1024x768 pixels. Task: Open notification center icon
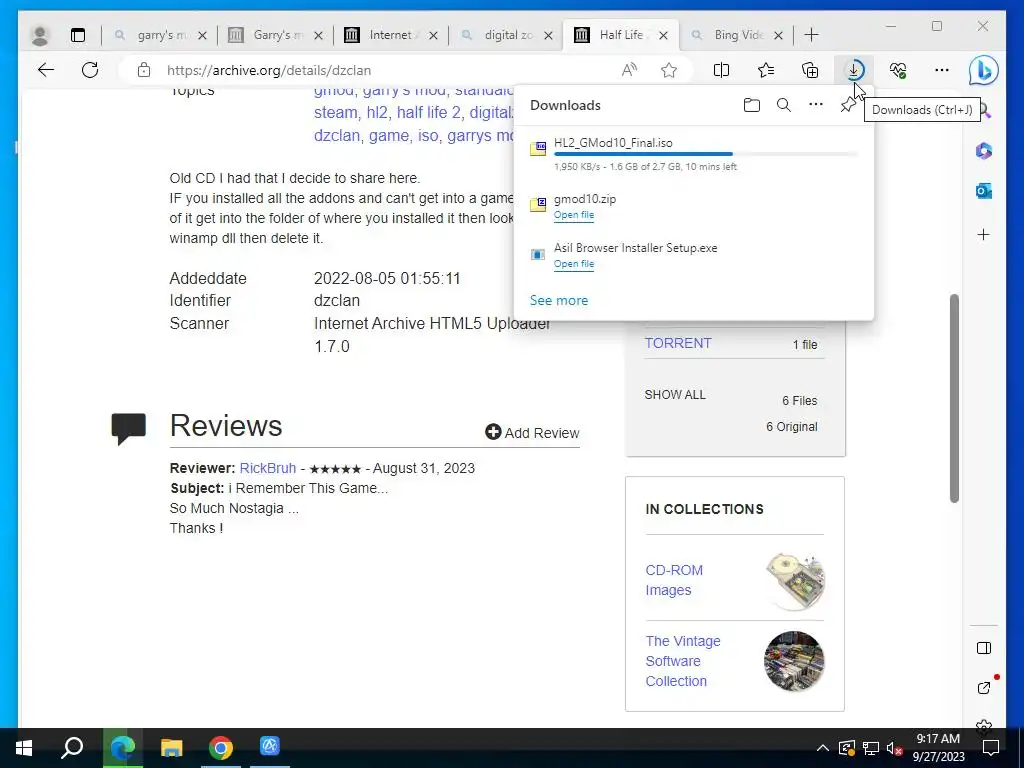click(x=991, y=748)
